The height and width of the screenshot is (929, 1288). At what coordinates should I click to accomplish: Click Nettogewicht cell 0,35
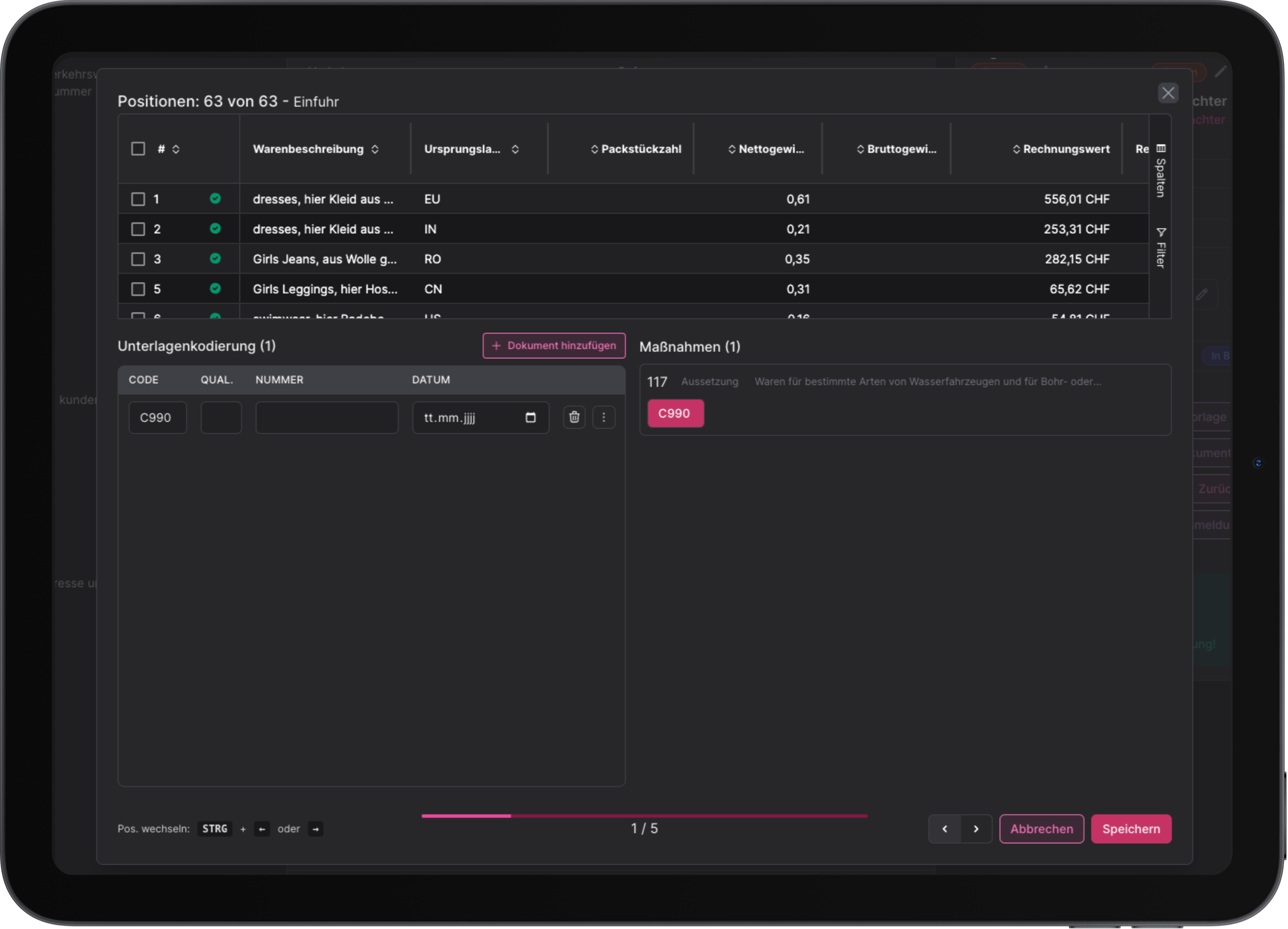click(x=797, y=260)
